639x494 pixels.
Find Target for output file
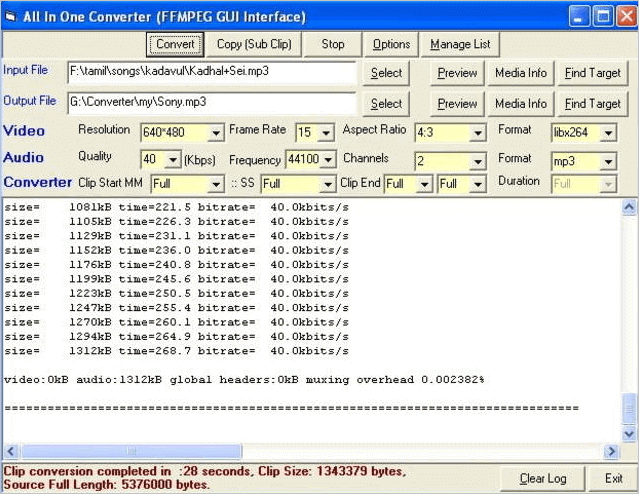point(592,104)
